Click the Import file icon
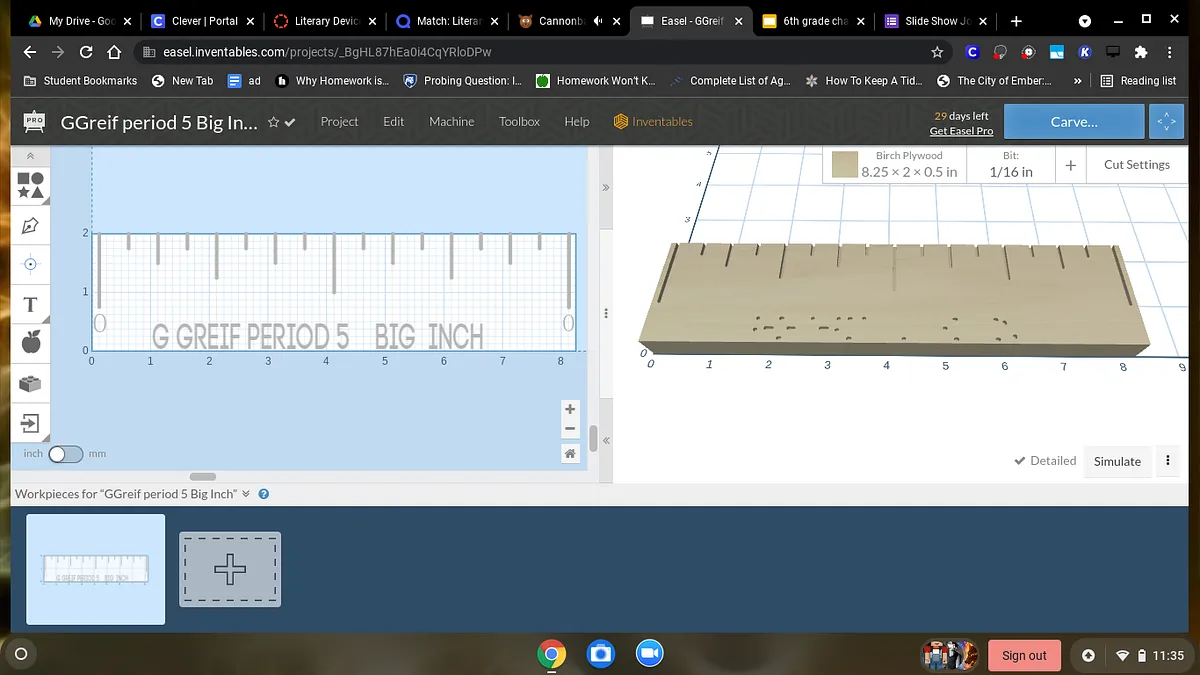Screen dimensions: 1200x675 tap(30, 423)
